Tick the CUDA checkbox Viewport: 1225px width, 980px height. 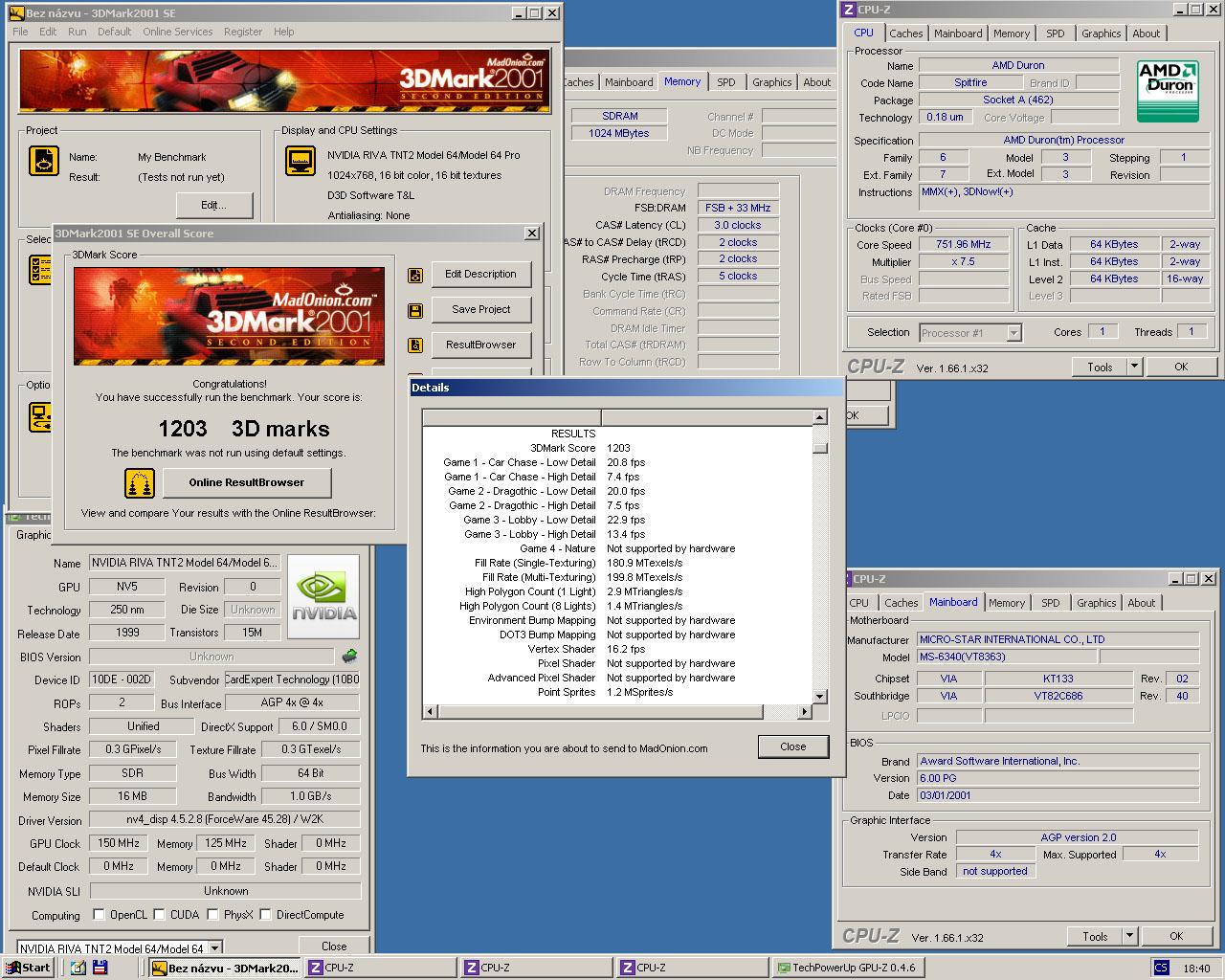[159, 914]
